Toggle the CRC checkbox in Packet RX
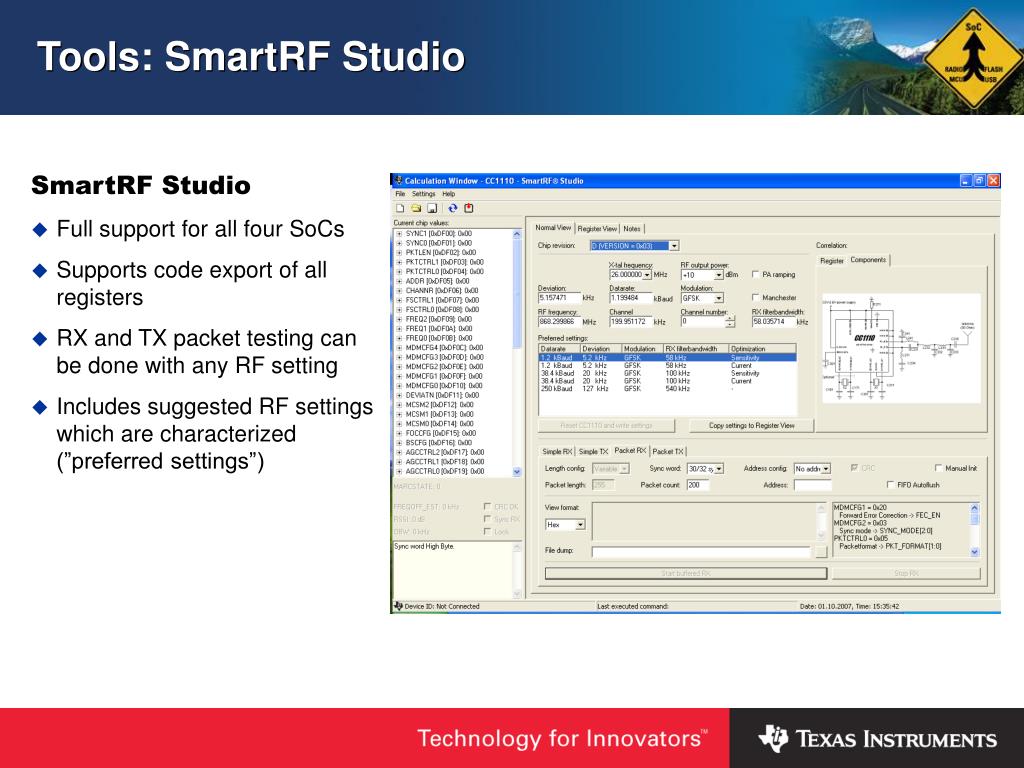Image resolution: width=1024 pixels, height=768 pixels. click(x=854, y=468)
